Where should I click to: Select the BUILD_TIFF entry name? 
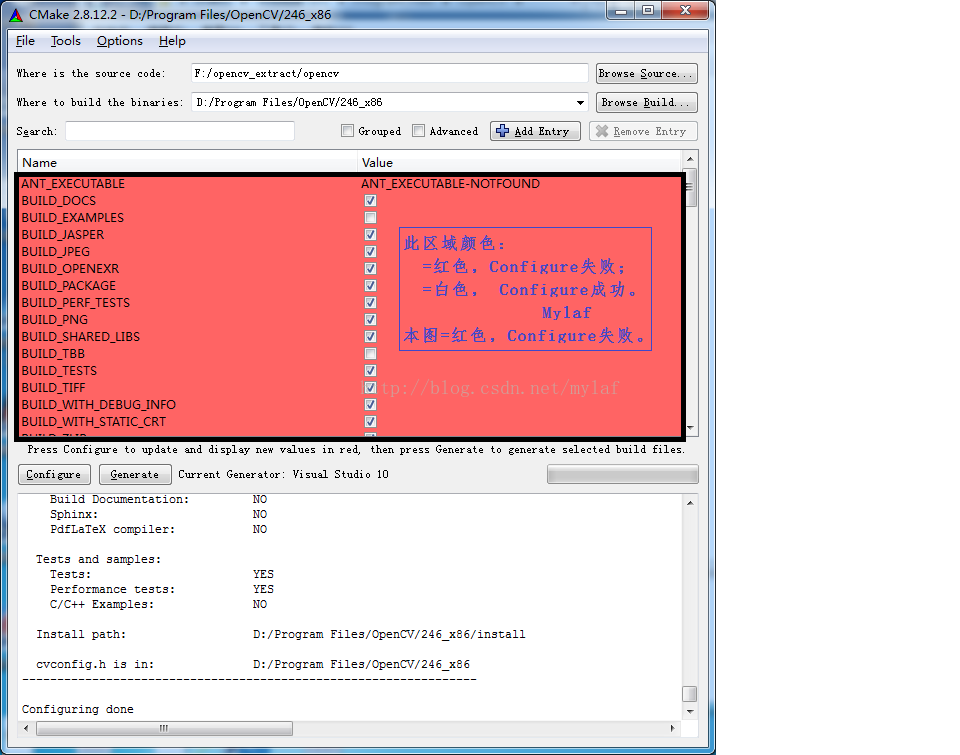53,388
